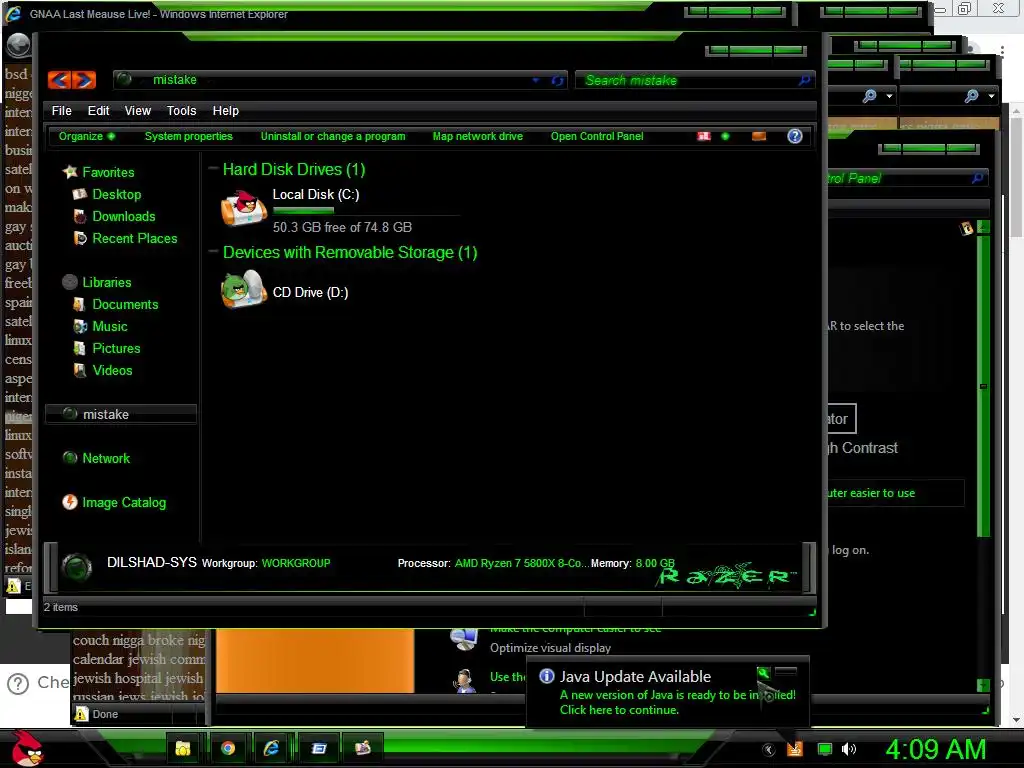
Task: Click the Network green orb icon
Action: tap(70, 458)
